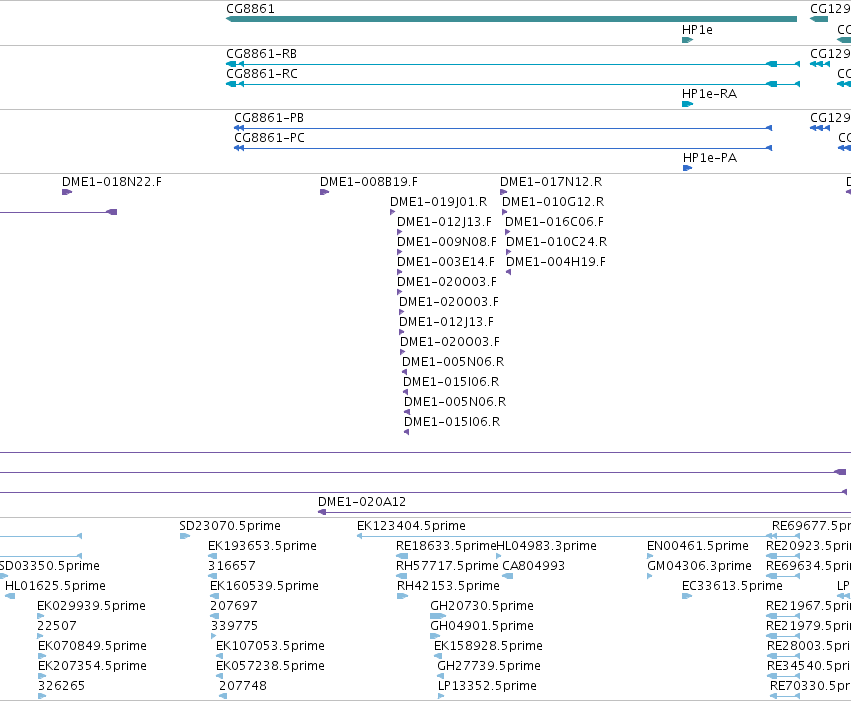Click the HP1e gene label

697,30
